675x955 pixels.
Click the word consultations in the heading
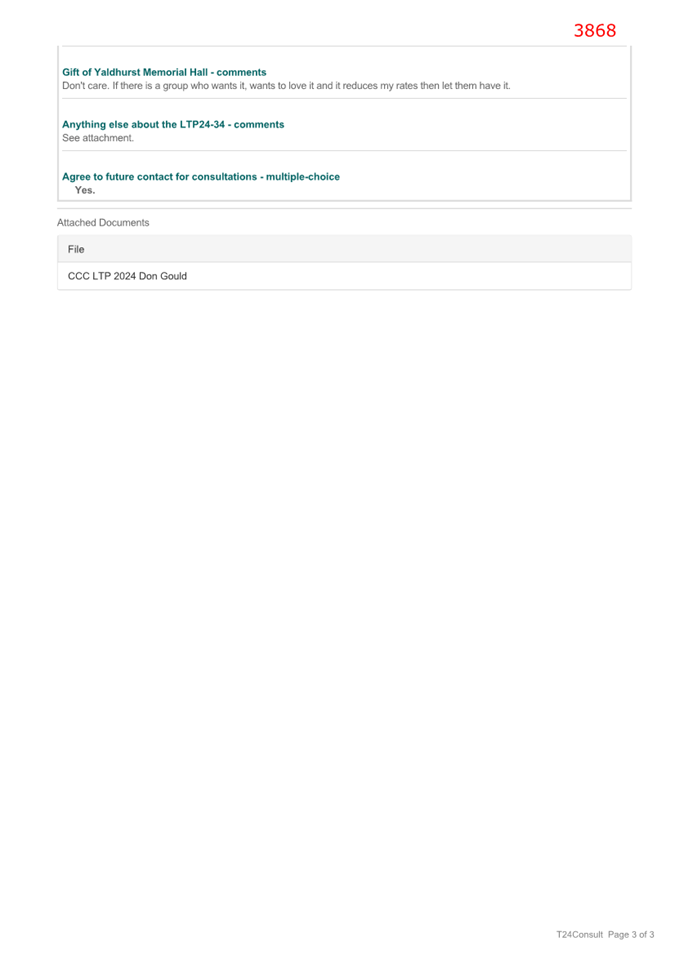tap(224, 177)
